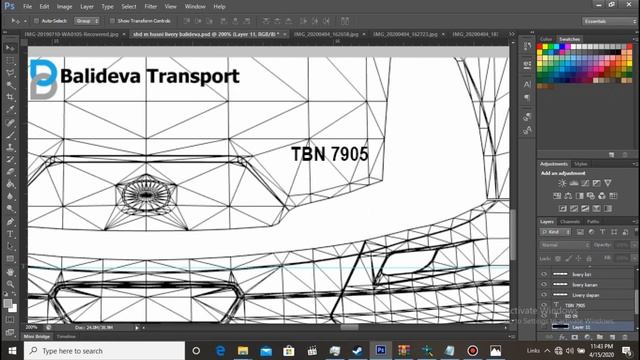Viewport: 640px width, 360px height.
Task: Select the Path Selection tool
Action: [10, 247]
